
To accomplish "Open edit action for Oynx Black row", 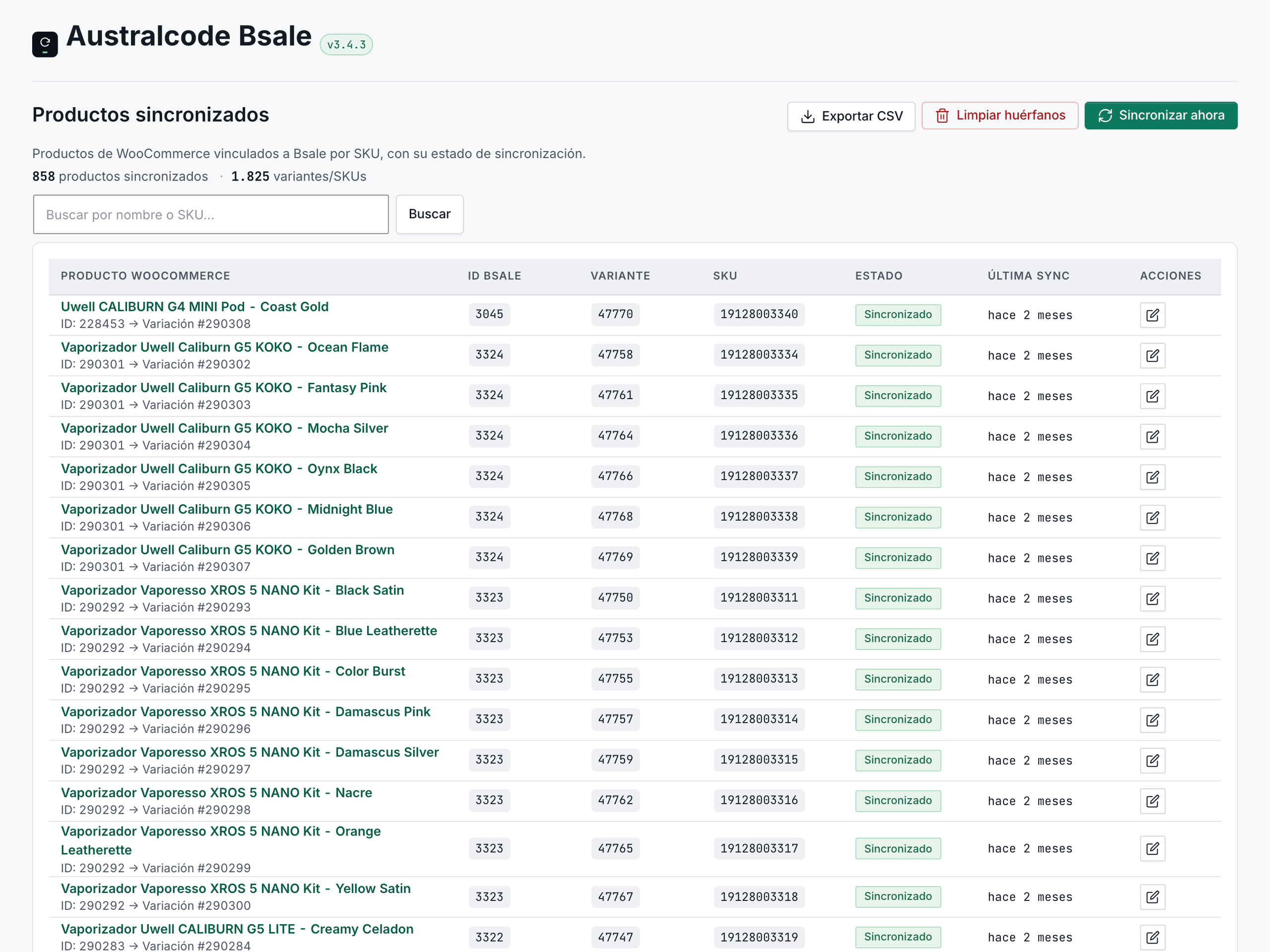I will 1152,477.
